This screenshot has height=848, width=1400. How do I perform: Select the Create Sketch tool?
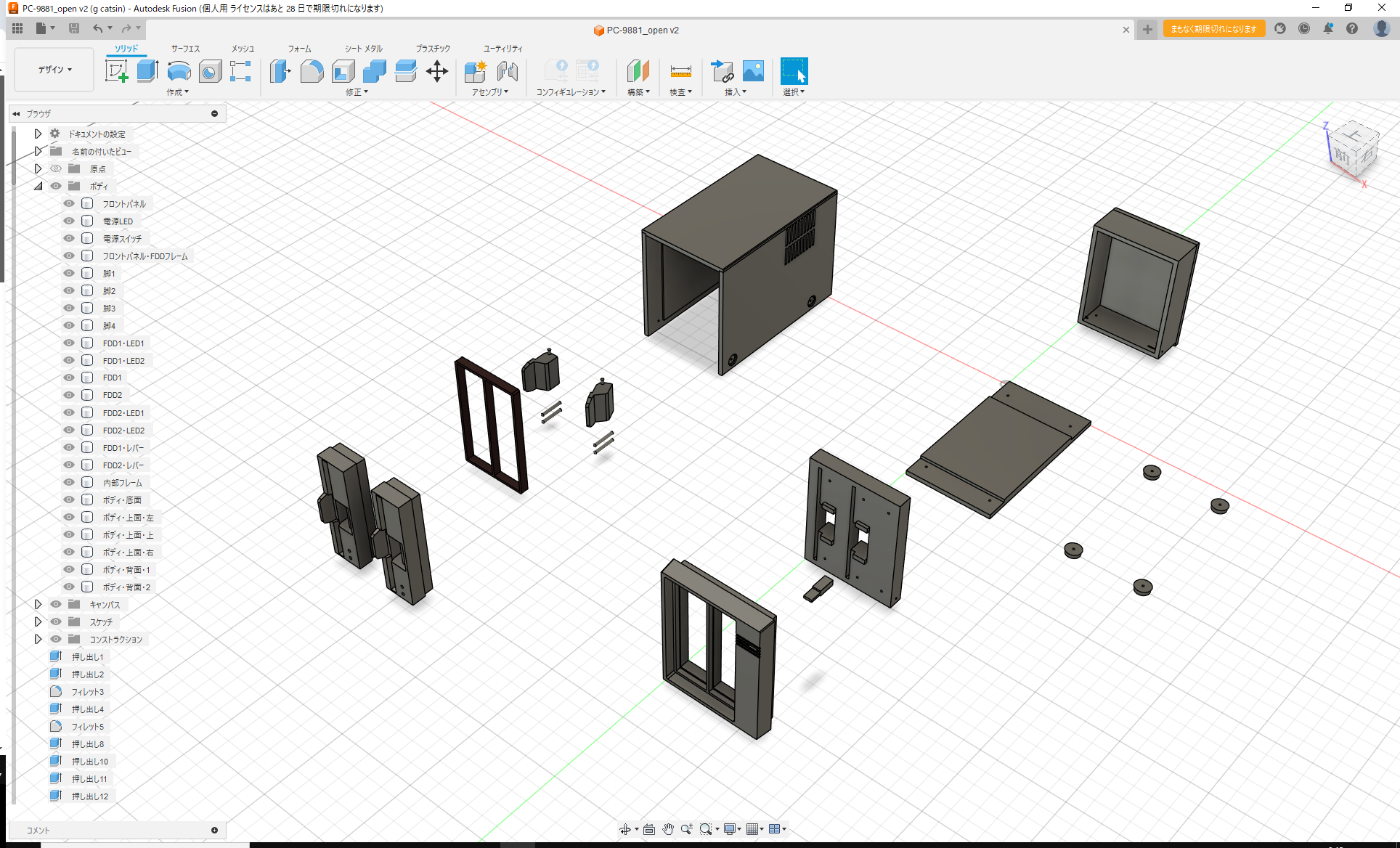pyautogui.click(x=116, y=71)
